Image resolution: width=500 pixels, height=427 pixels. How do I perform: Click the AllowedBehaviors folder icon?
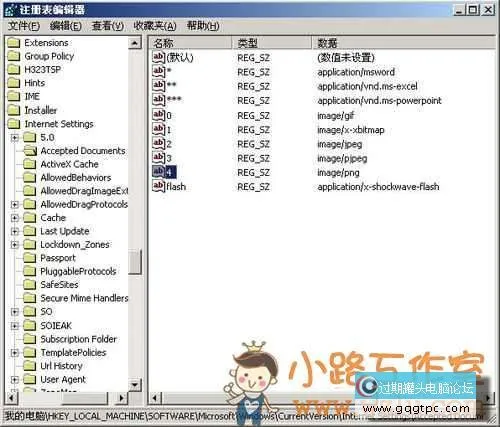click(x=30, y=178)
